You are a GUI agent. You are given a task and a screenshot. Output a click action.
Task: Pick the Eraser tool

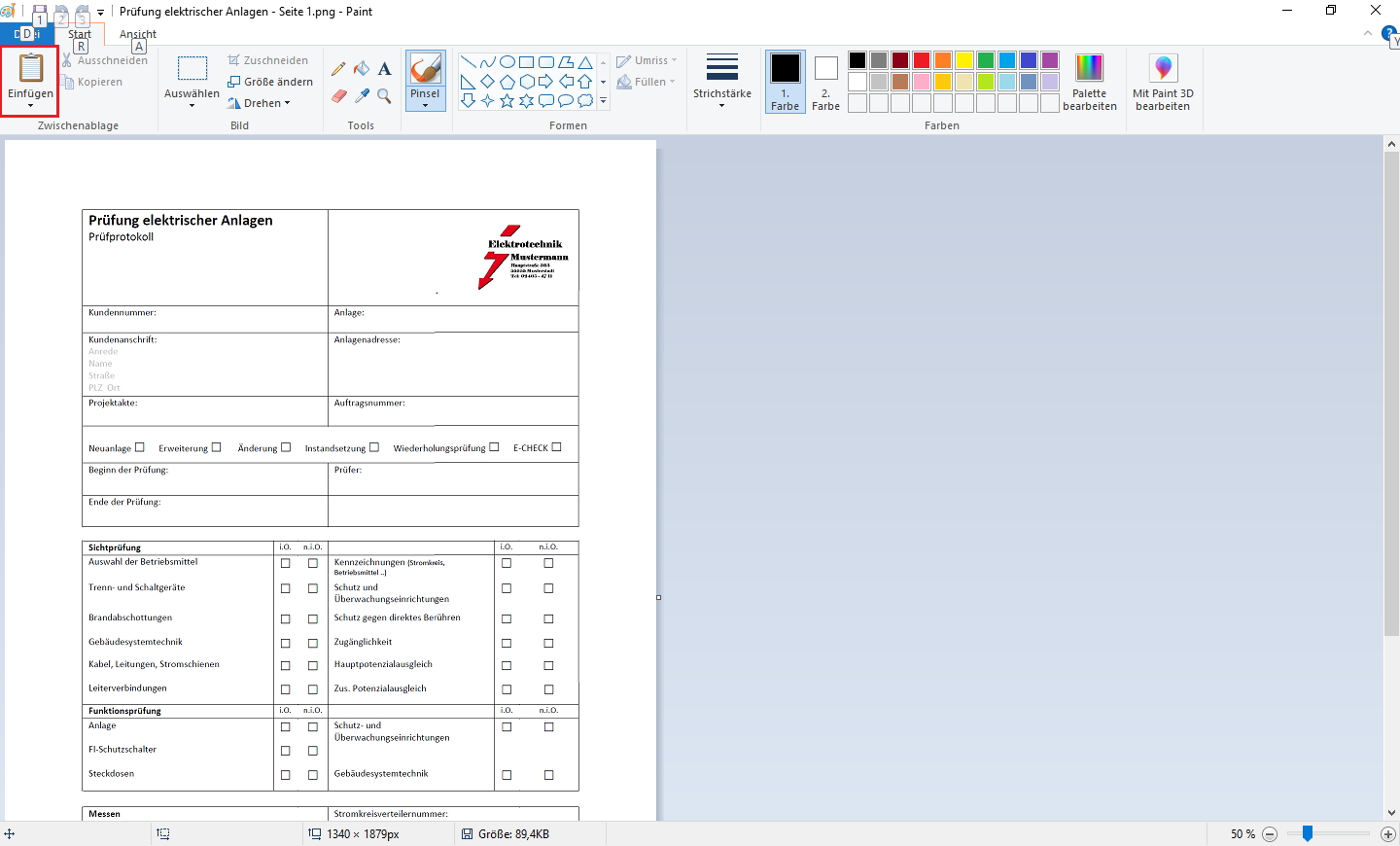(x=338, y=96)
